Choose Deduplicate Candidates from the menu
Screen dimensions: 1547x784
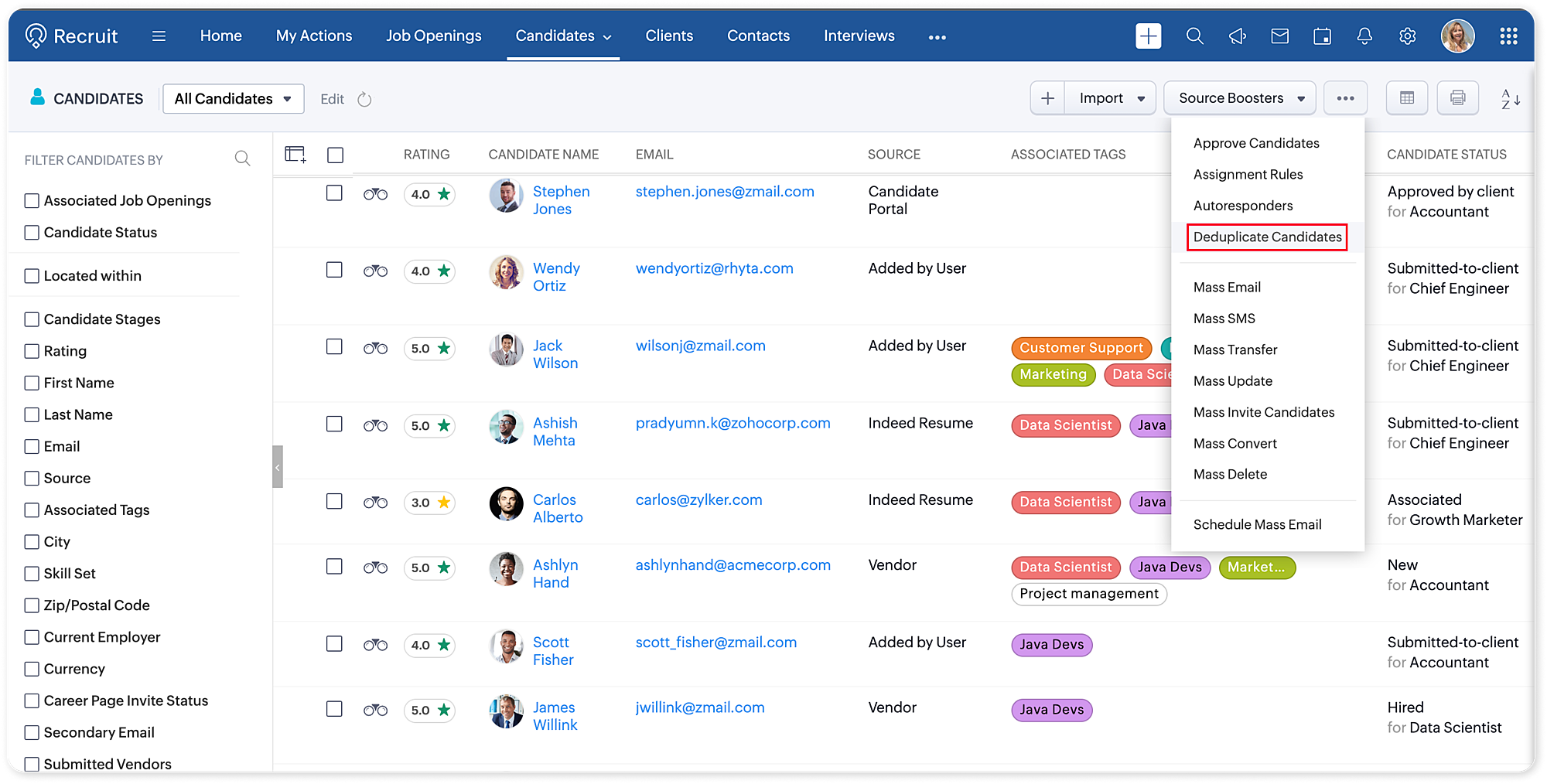click(1267, 237)
